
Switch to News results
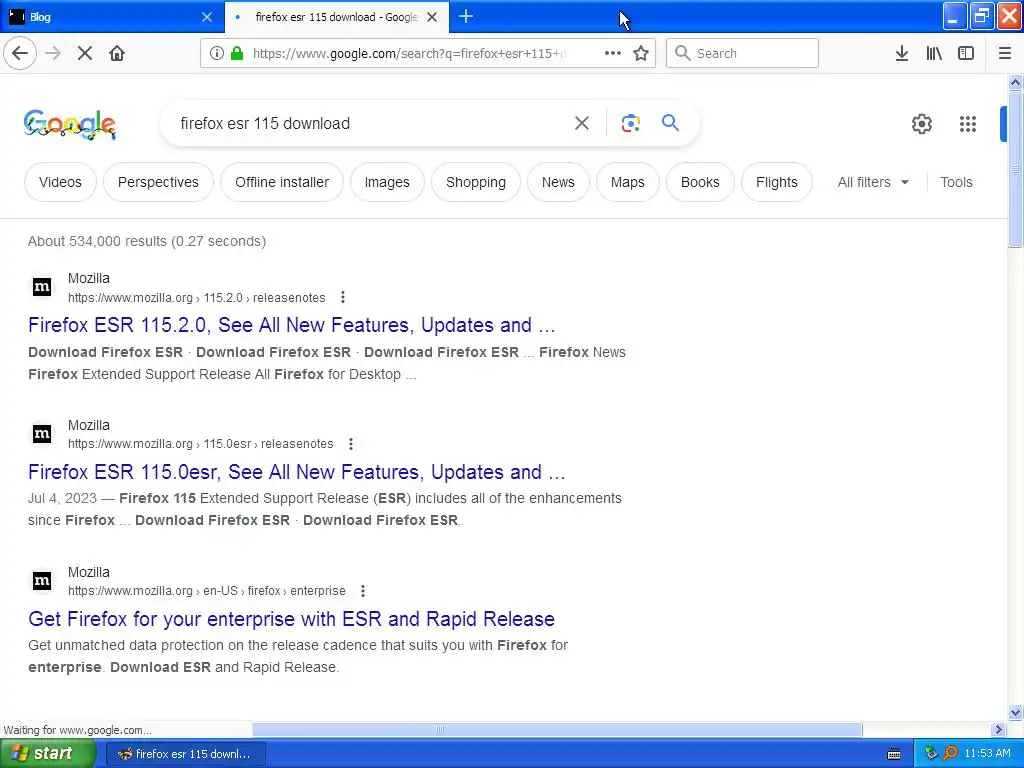click(558, 182)
